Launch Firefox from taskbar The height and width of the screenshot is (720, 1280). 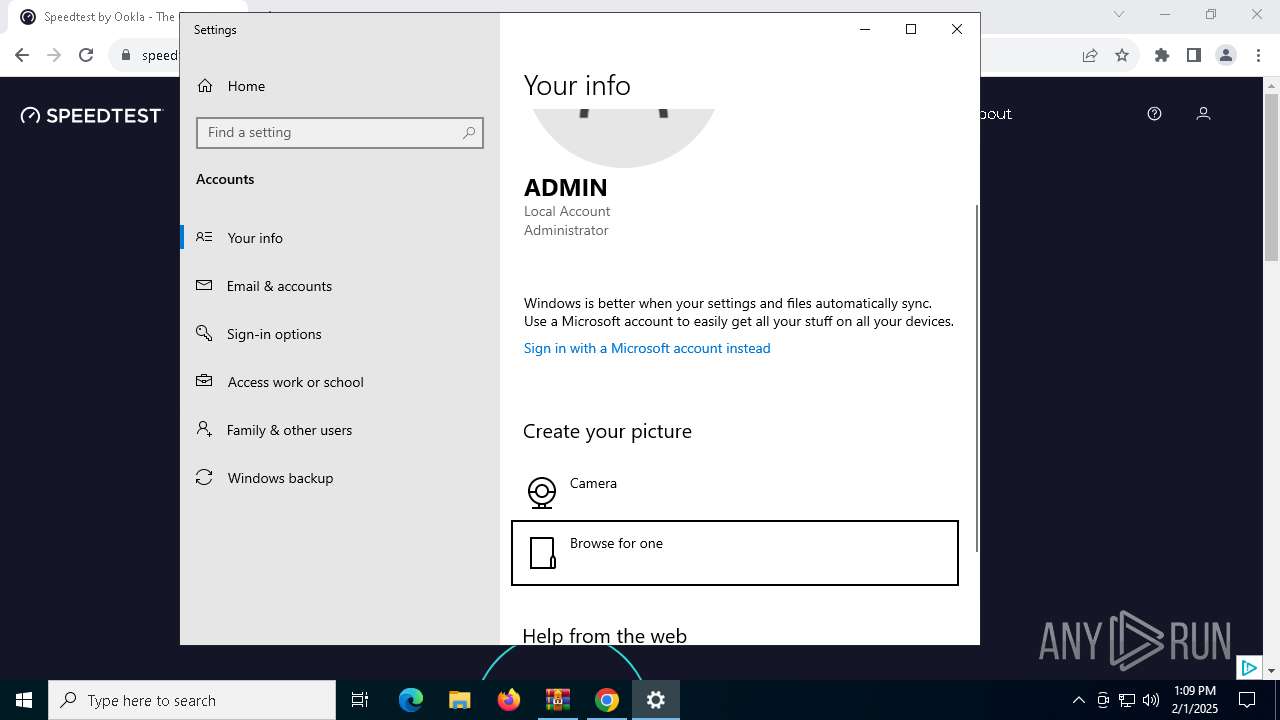[x=508, y=700]
